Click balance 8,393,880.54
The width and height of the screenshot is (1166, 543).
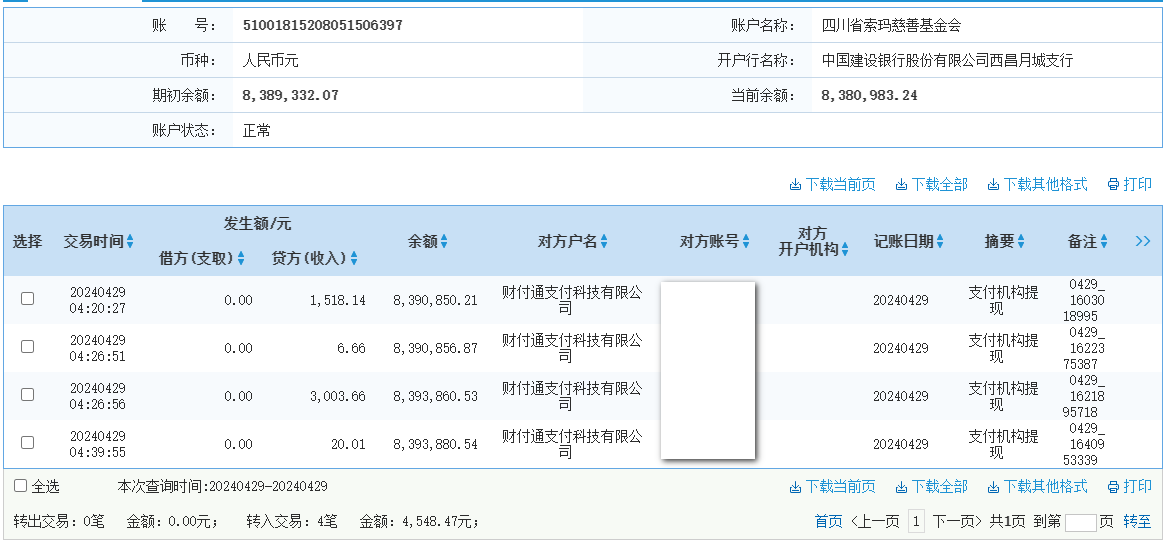[435, 445]
